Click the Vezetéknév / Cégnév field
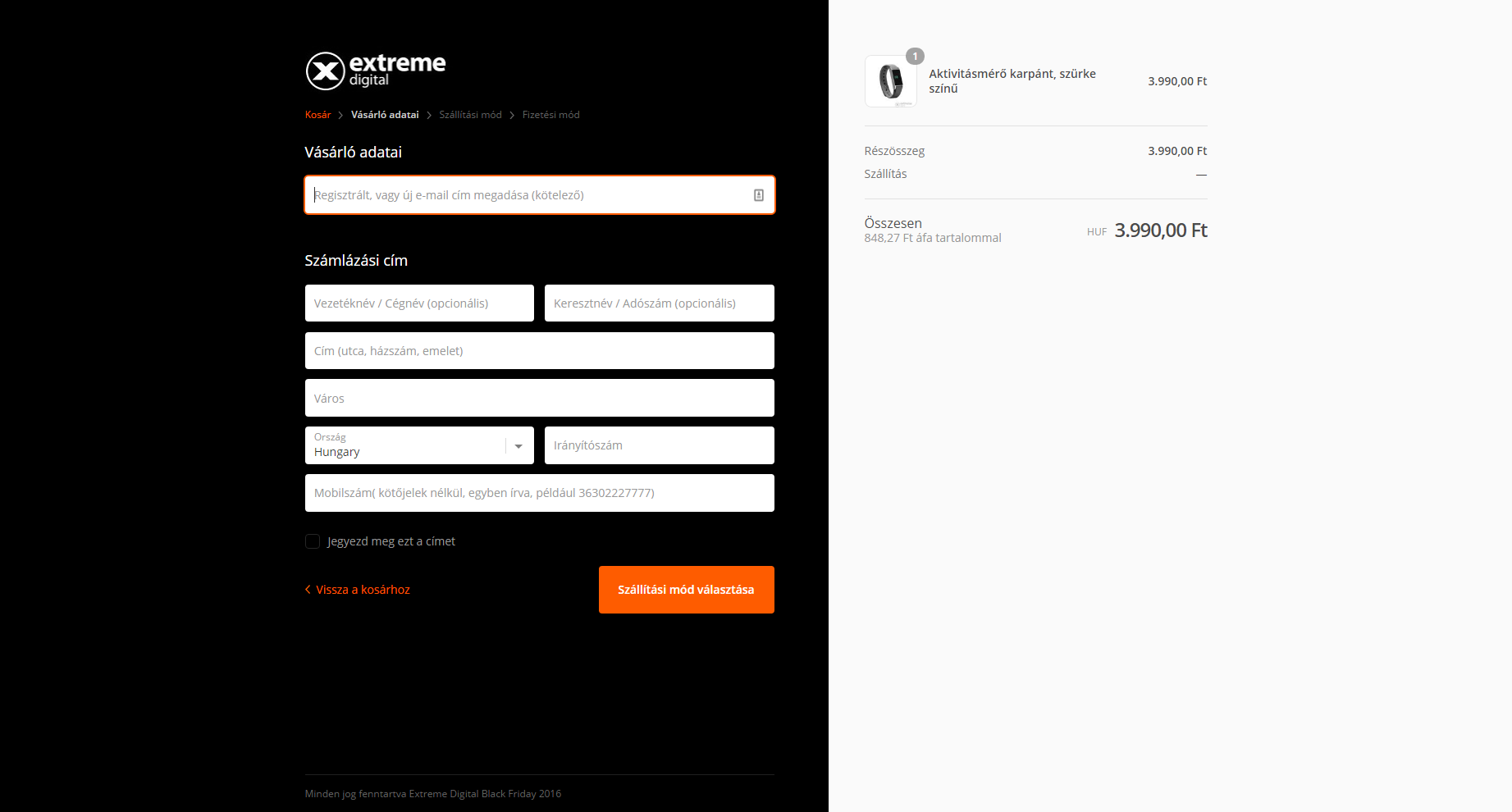The image size is (1512, 812). pyautogui.click(x=418, y=303)
